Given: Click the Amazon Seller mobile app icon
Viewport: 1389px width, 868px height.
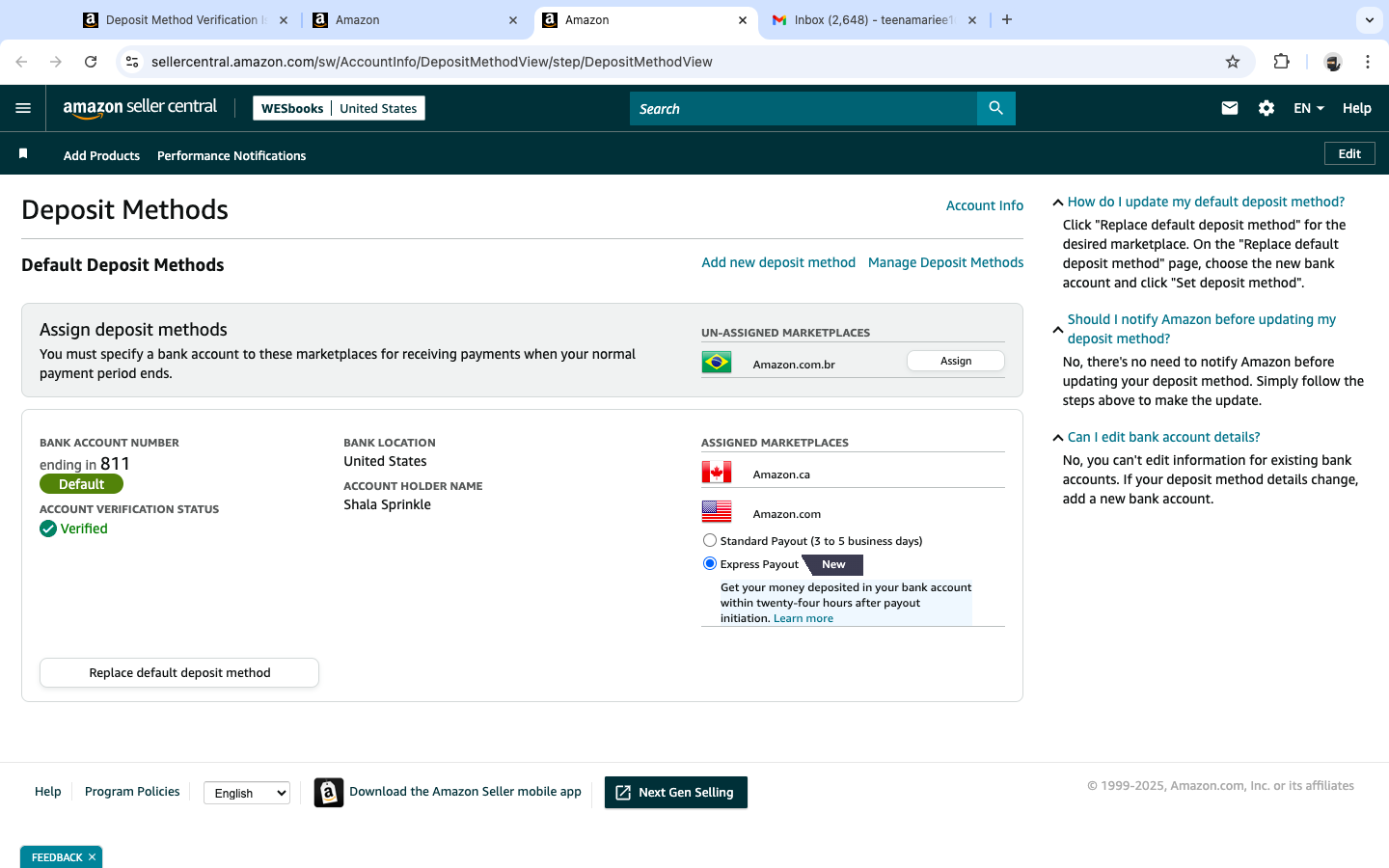Looking at the screenshot, I should pos(329,793).
